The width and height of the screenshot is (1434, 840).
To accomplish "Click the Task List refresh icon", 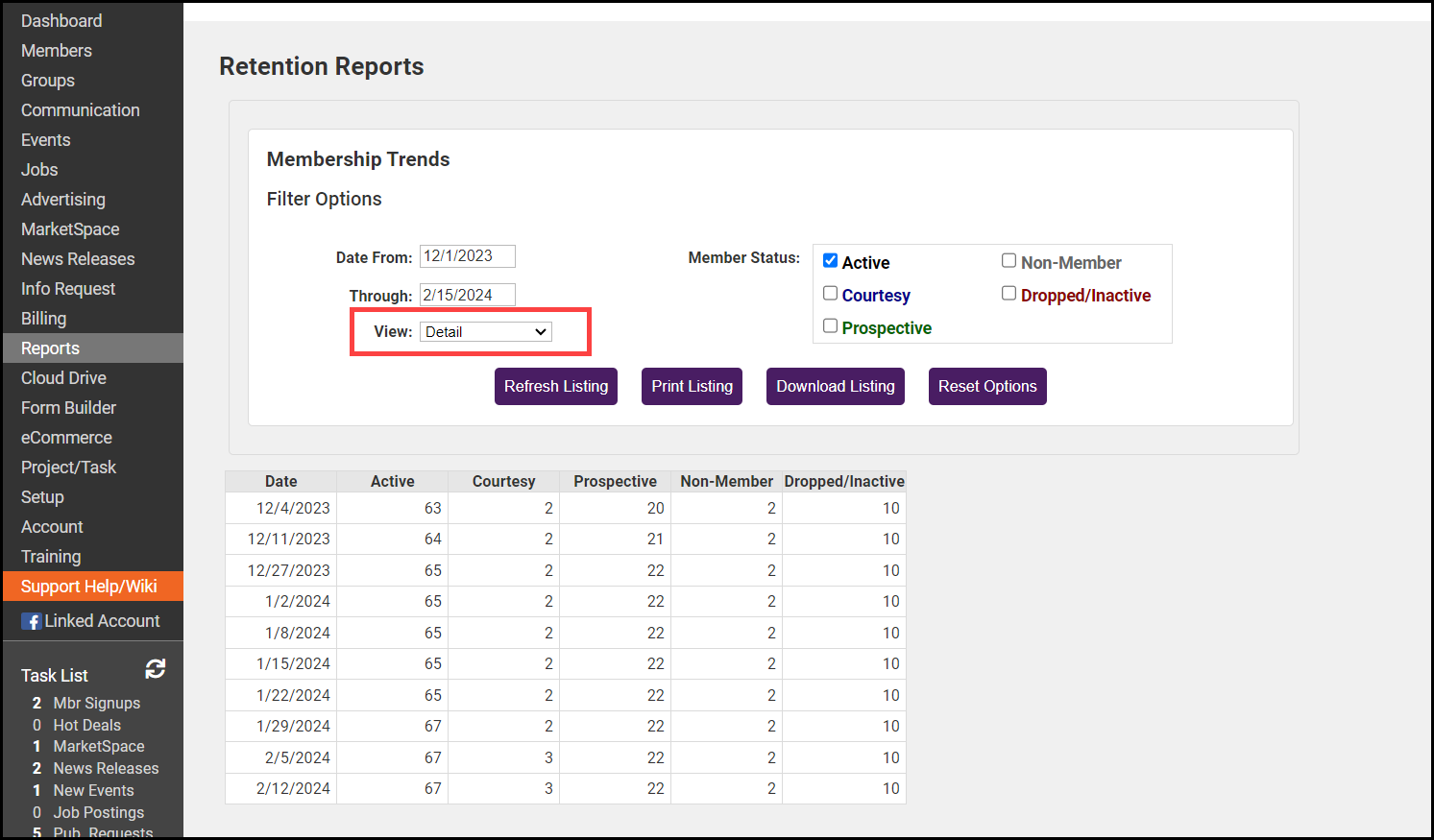I will point(155,669).
